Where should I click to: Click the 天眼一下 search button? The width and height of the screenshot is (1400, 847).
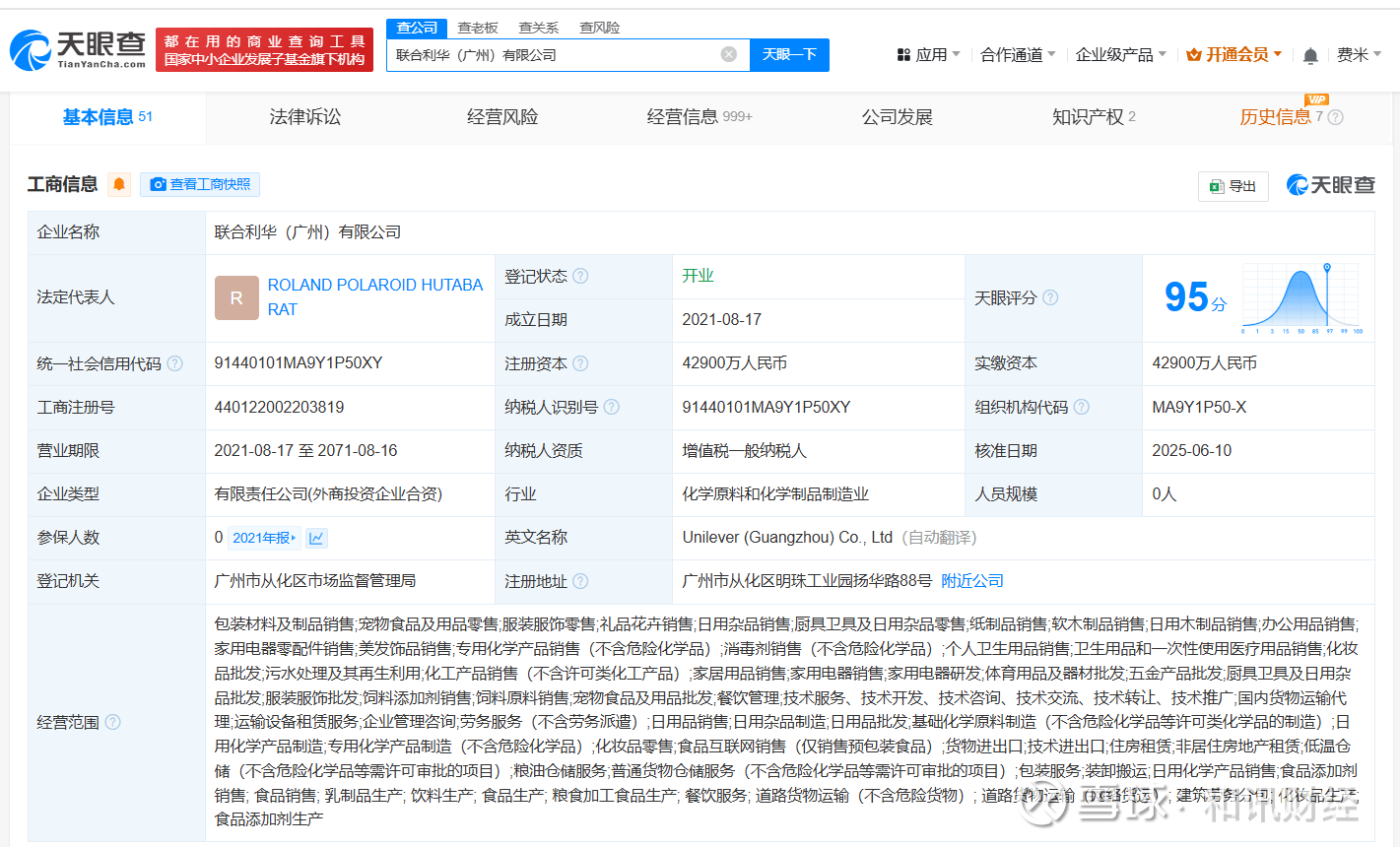click(x=789, y=55)
